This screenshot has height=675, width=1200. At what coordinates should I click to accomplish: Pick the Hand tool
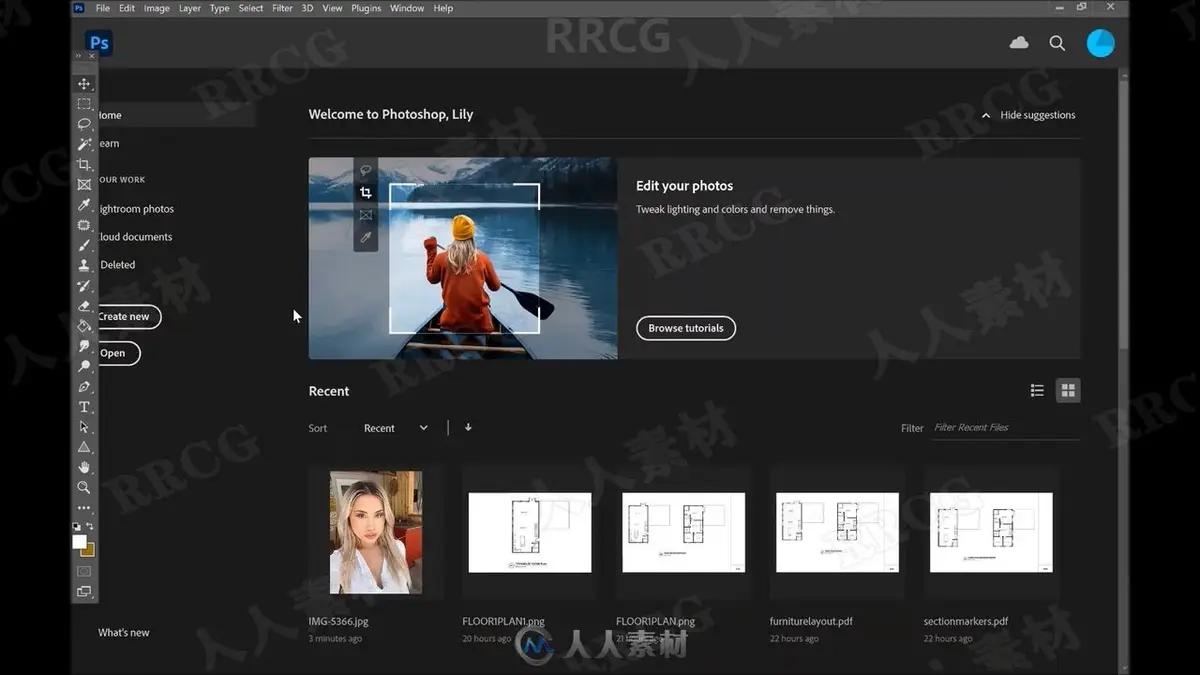click(84, 467)
